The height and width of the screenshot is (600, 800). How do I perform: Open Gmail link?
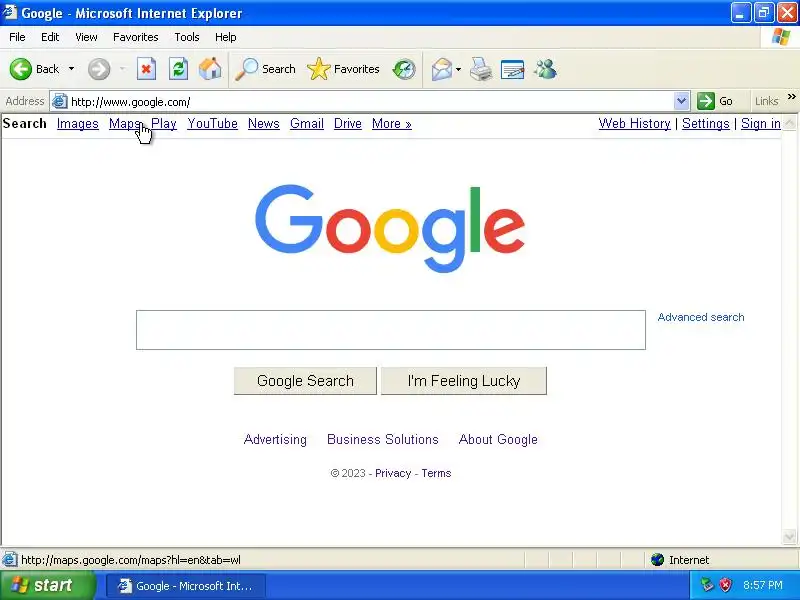(307, 123)
